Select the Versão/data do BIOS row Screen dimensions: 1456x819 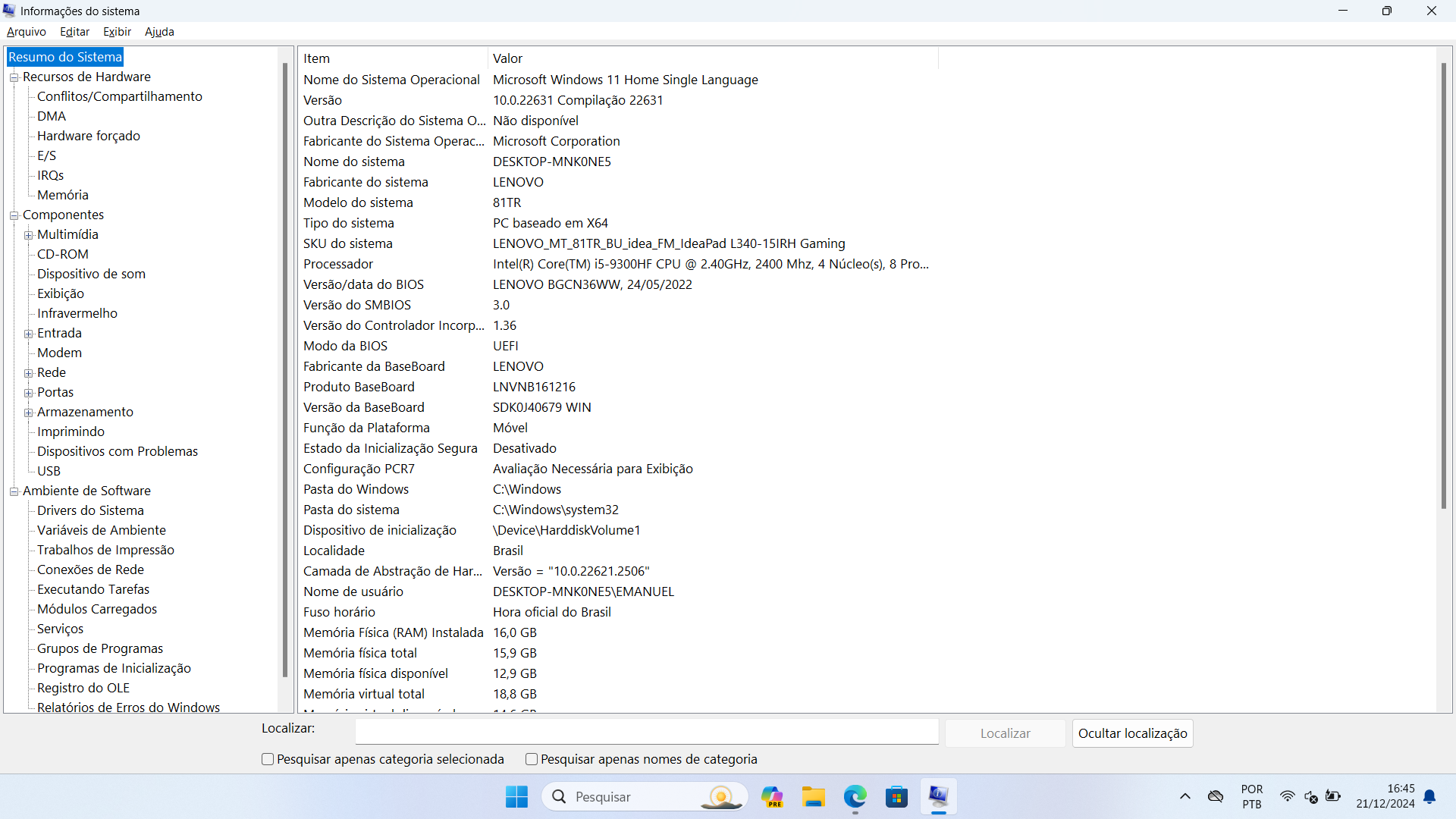(618, 284)
